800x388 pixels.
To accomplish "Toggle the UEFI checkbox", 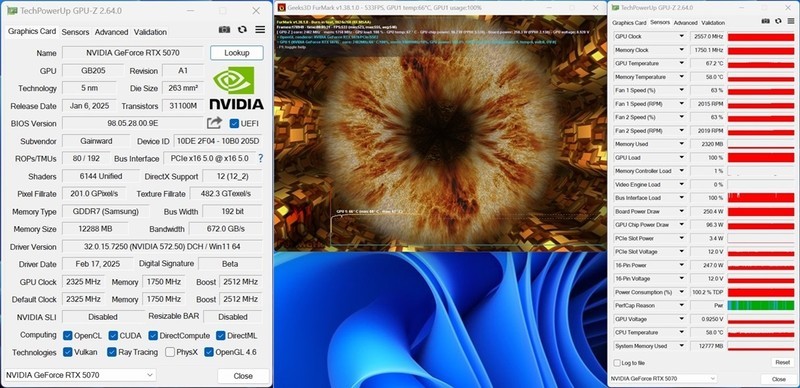I will [x=234, y=124].
